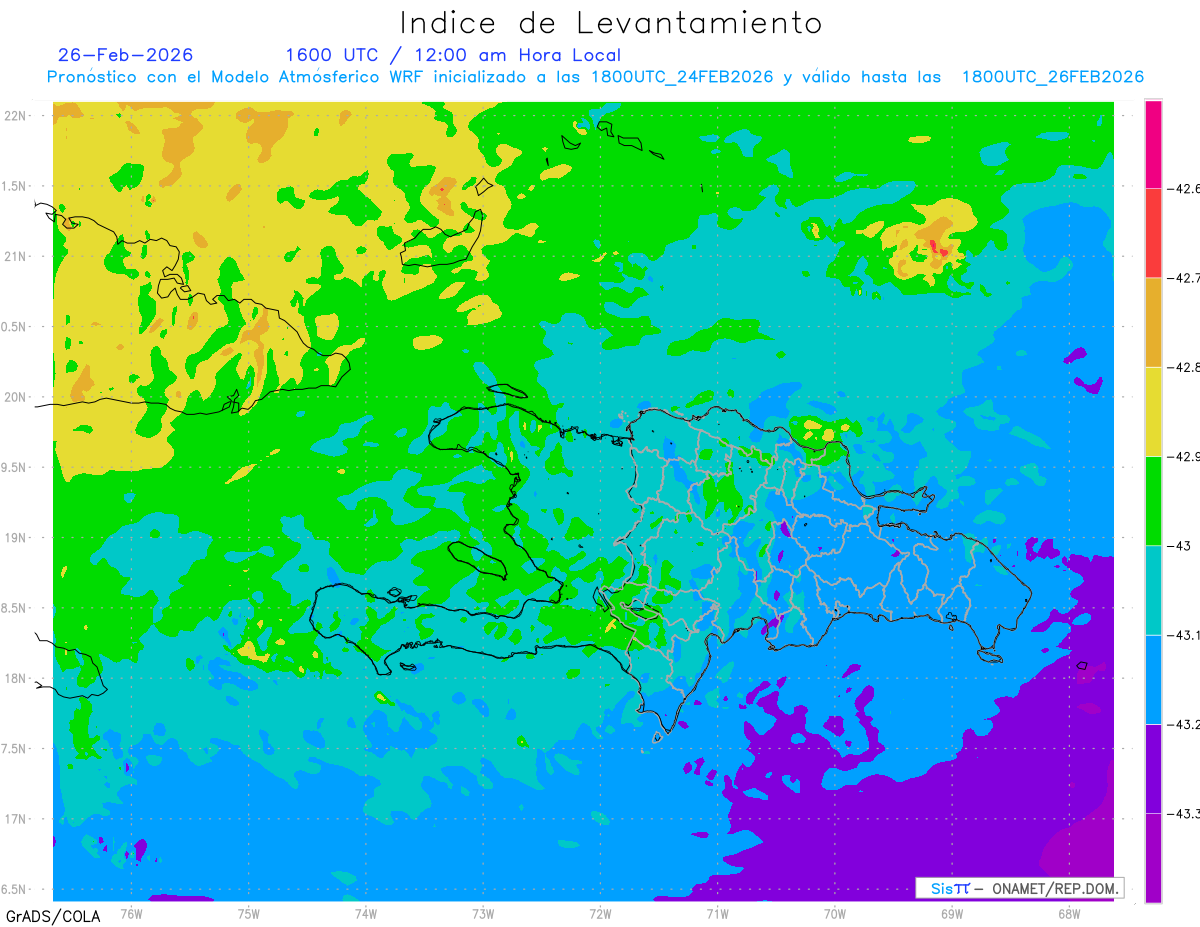1200x927 pixels.
Task: Click the "-42.7" colorbar value
Action: pos(1184,277)
